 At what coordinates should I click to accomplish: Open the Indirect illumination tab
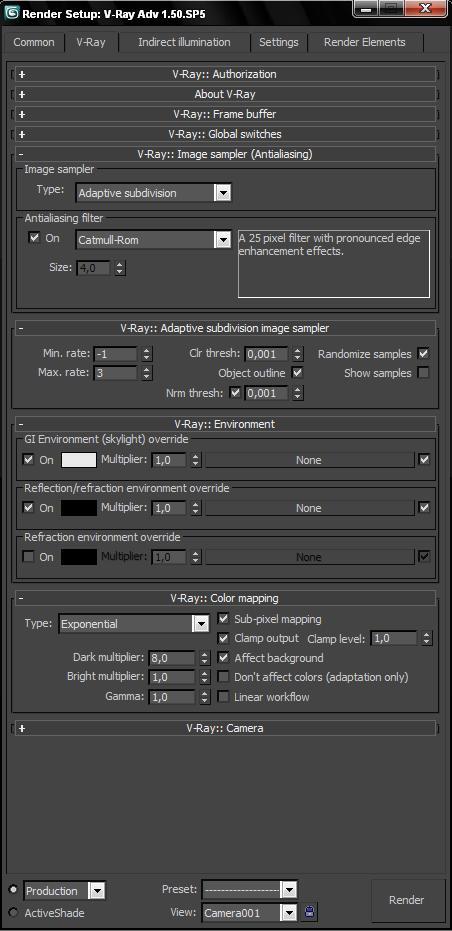click(x=184, y=42)
